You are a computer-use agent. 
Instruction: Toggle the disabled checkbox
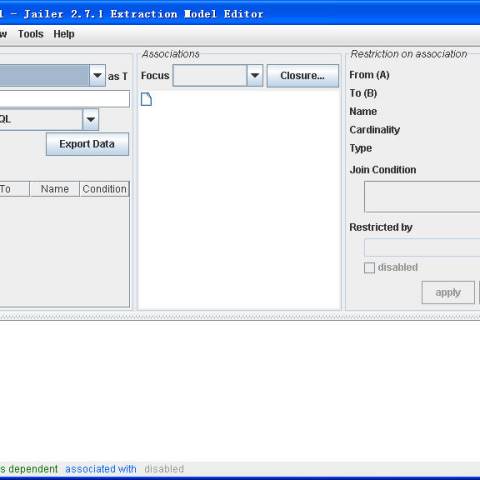(x=369, y=268)
